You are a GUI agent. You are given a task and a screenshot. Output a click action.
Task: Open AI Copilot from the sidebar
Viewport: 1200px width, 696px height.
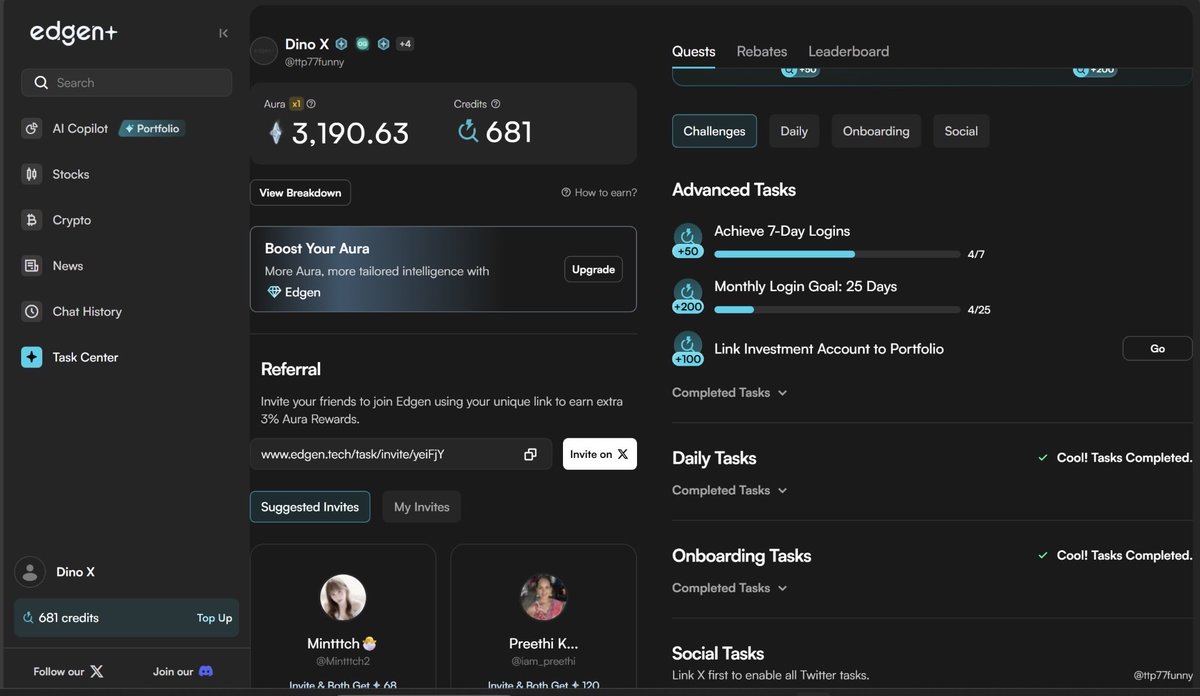tap(80, 128)
